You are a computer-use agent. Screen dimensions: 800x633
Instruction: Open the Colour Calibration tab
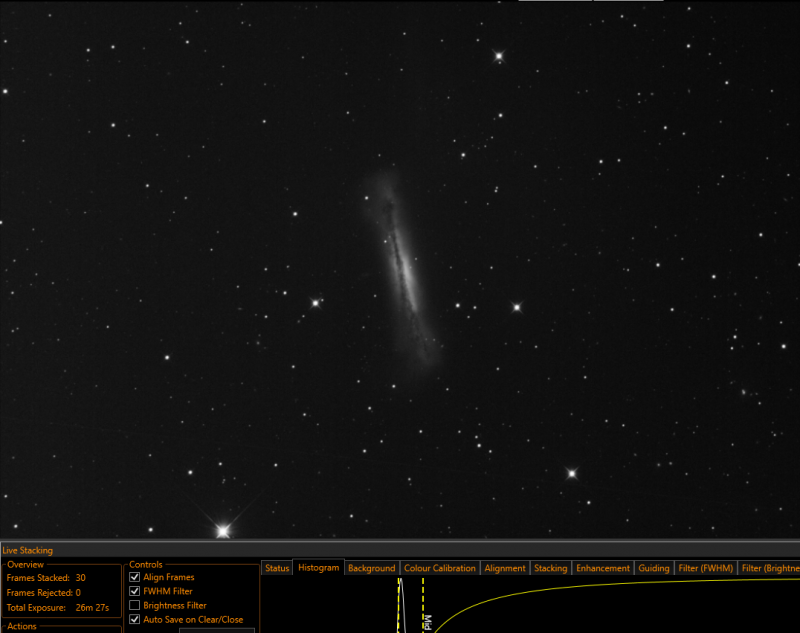click(439, 568)
